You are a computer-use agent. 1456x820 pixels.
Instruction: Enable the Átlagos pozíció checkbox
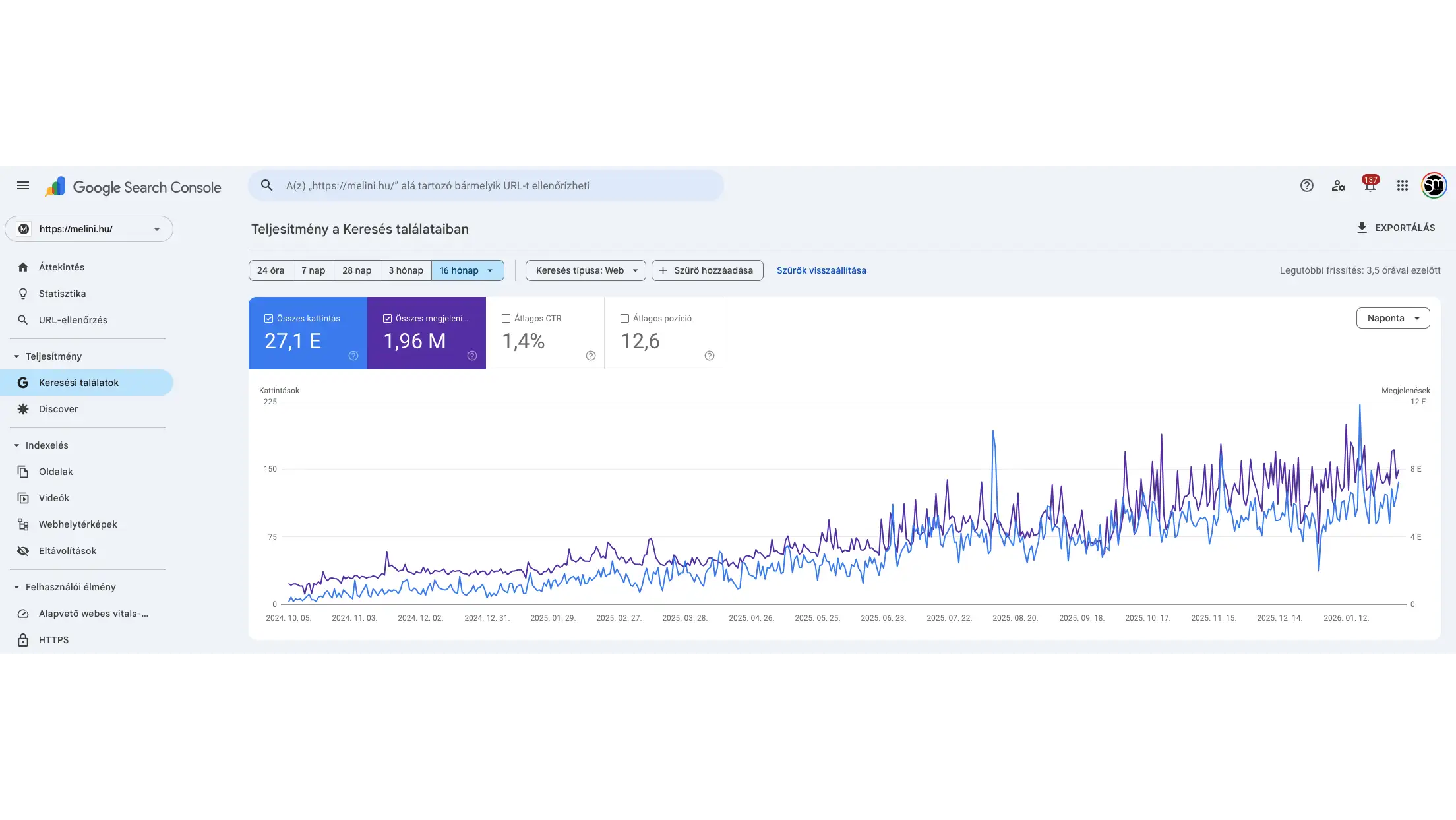tap(625, 318)
